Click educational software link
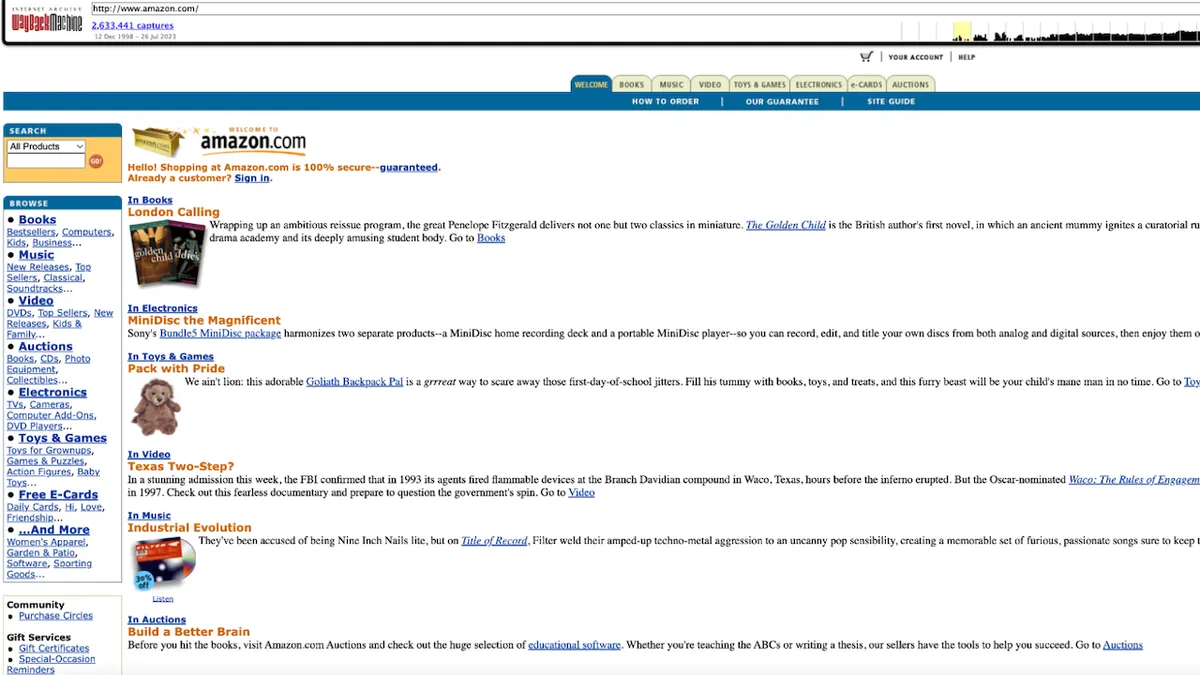The image size is (1200, 675). coord(574,645)
